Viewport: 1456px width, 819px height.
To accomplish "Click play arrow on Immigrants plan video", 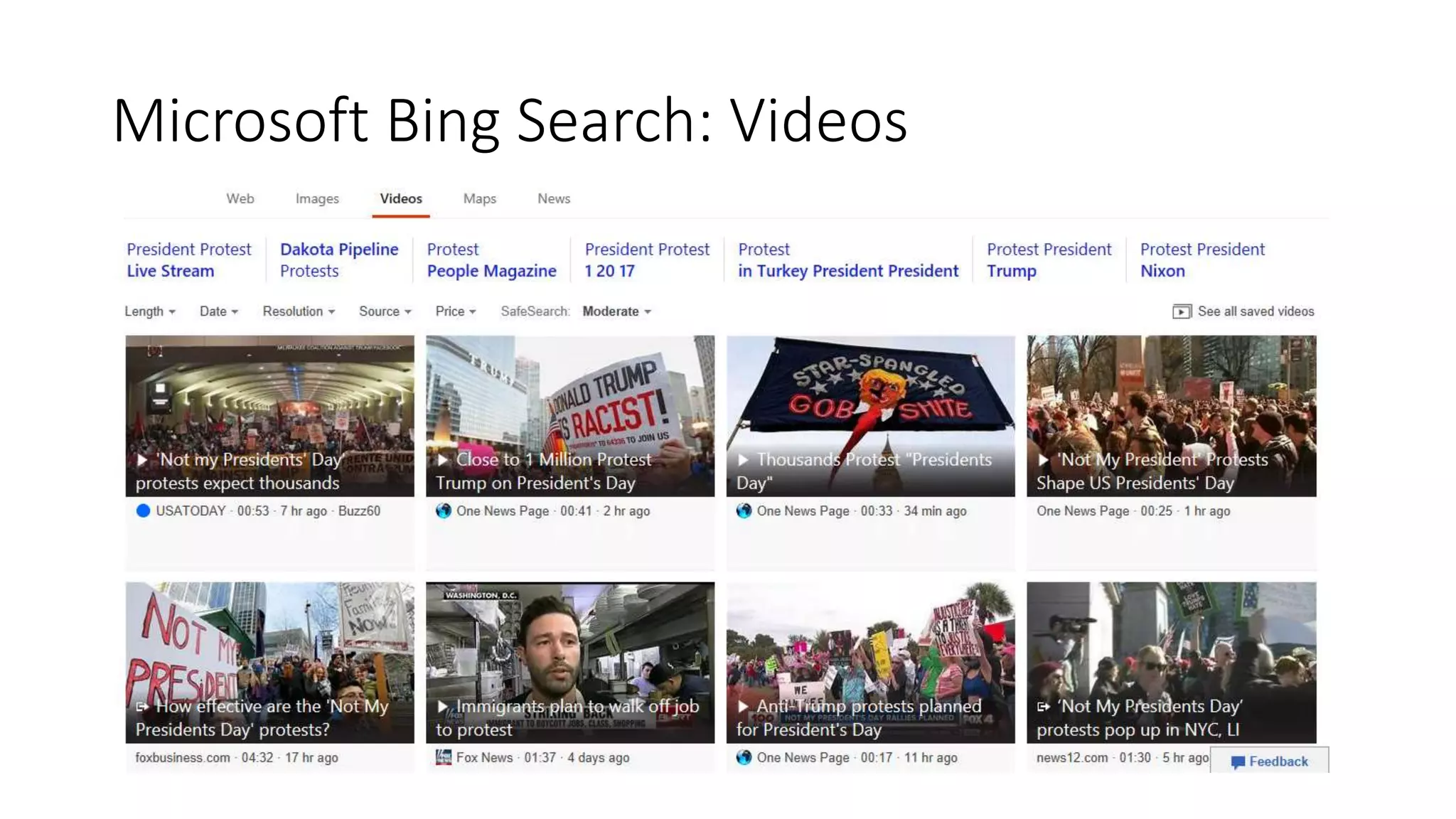I will click(443, 707).
